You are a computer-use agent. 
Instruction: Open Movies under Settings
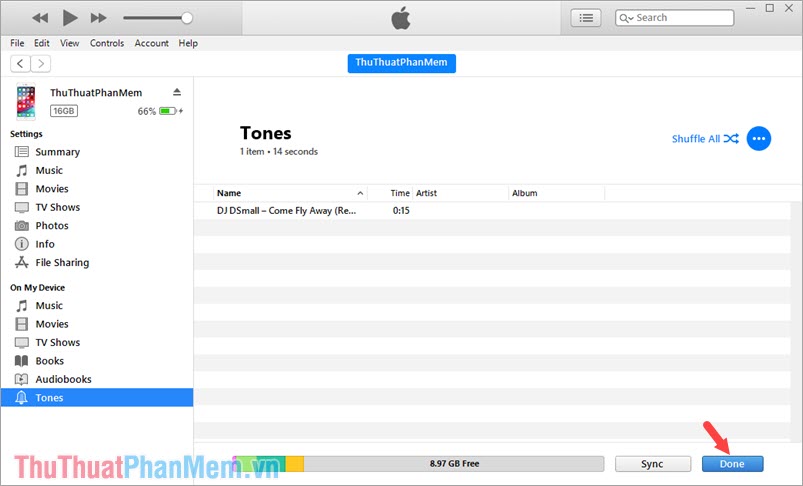pos(97,188)
